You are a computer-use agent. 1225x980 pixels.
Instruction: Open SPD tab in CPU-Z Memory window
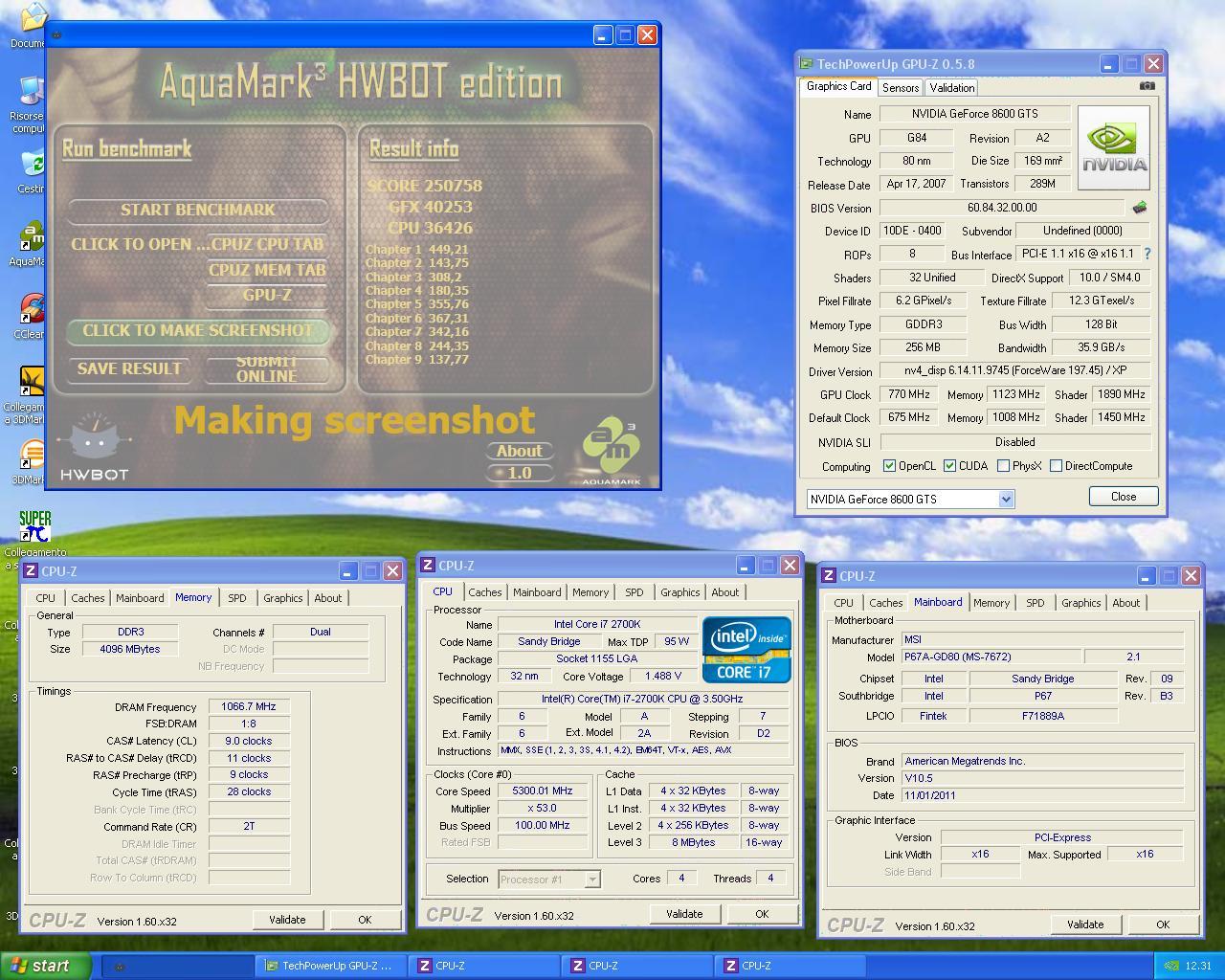[236, 598]
